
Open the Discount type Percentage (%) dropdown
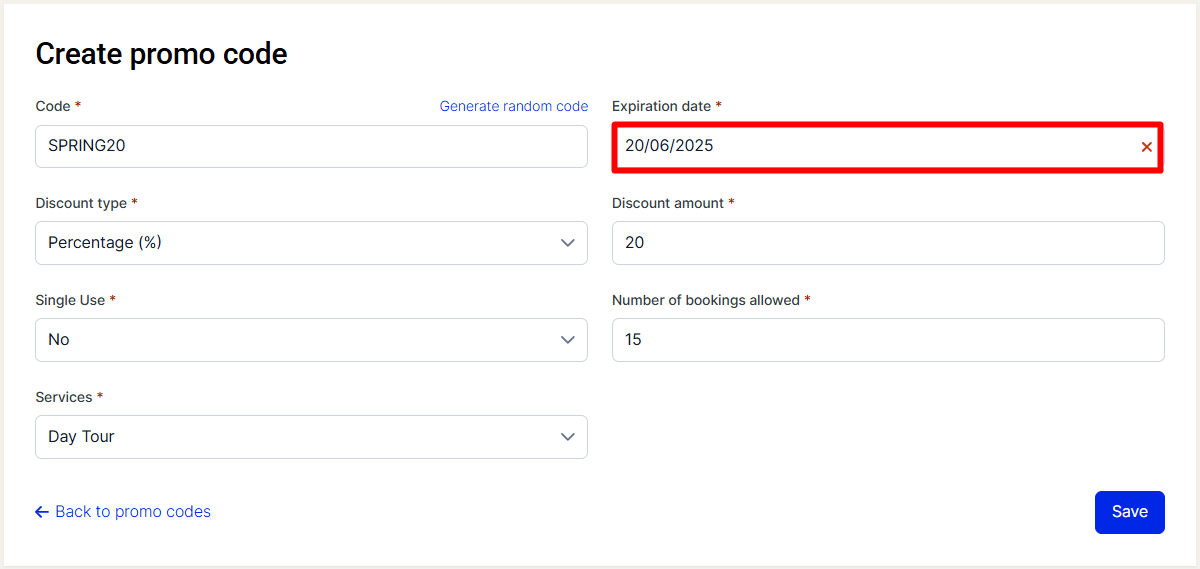[x=311, y=243]
